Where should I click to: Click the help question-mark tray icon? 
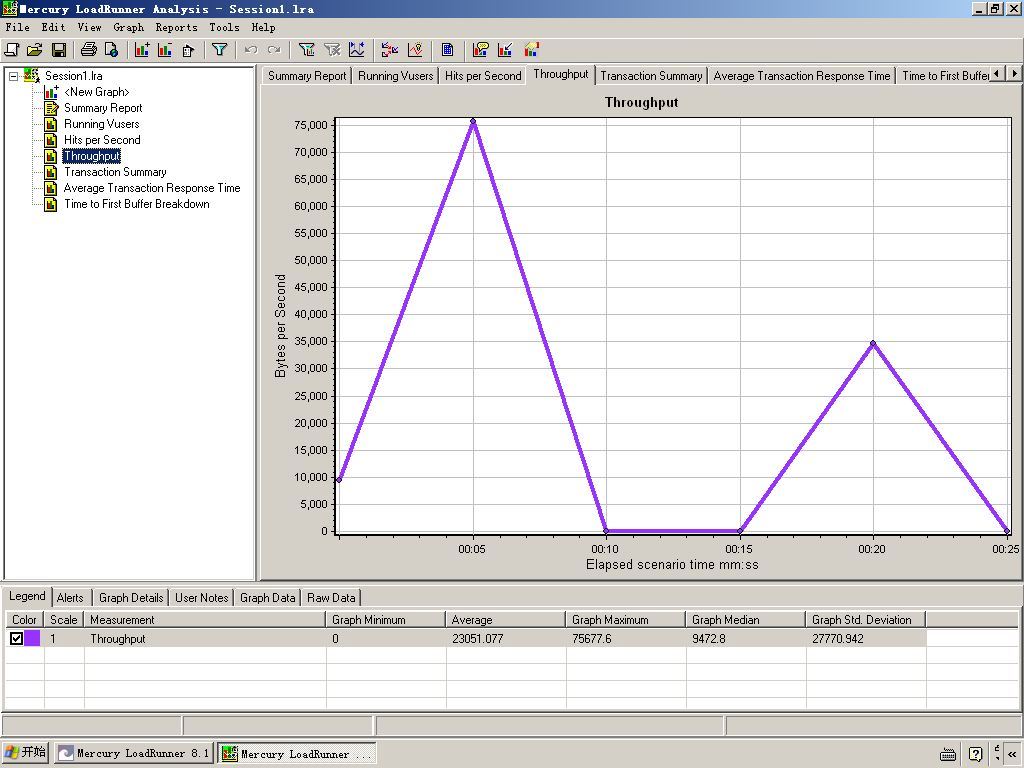975,754
